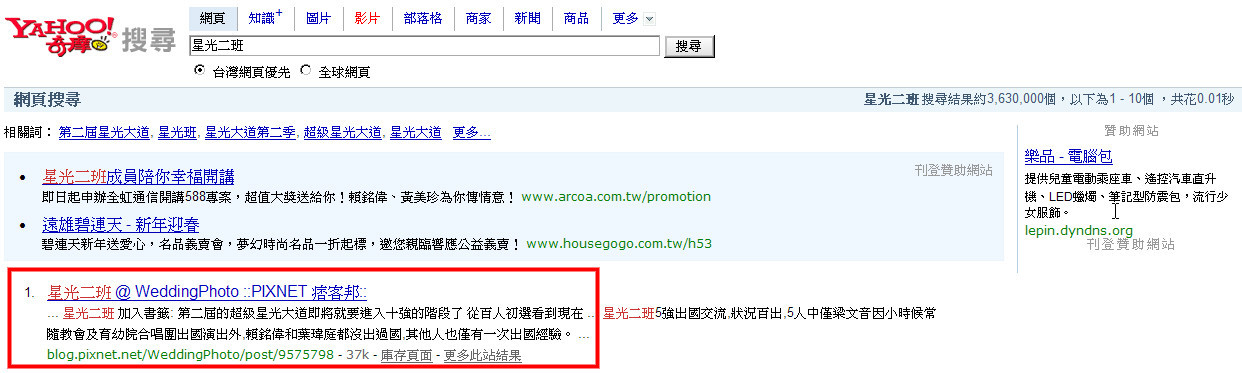
Task: Open the 商家 search tab
Action: (479, 18)
